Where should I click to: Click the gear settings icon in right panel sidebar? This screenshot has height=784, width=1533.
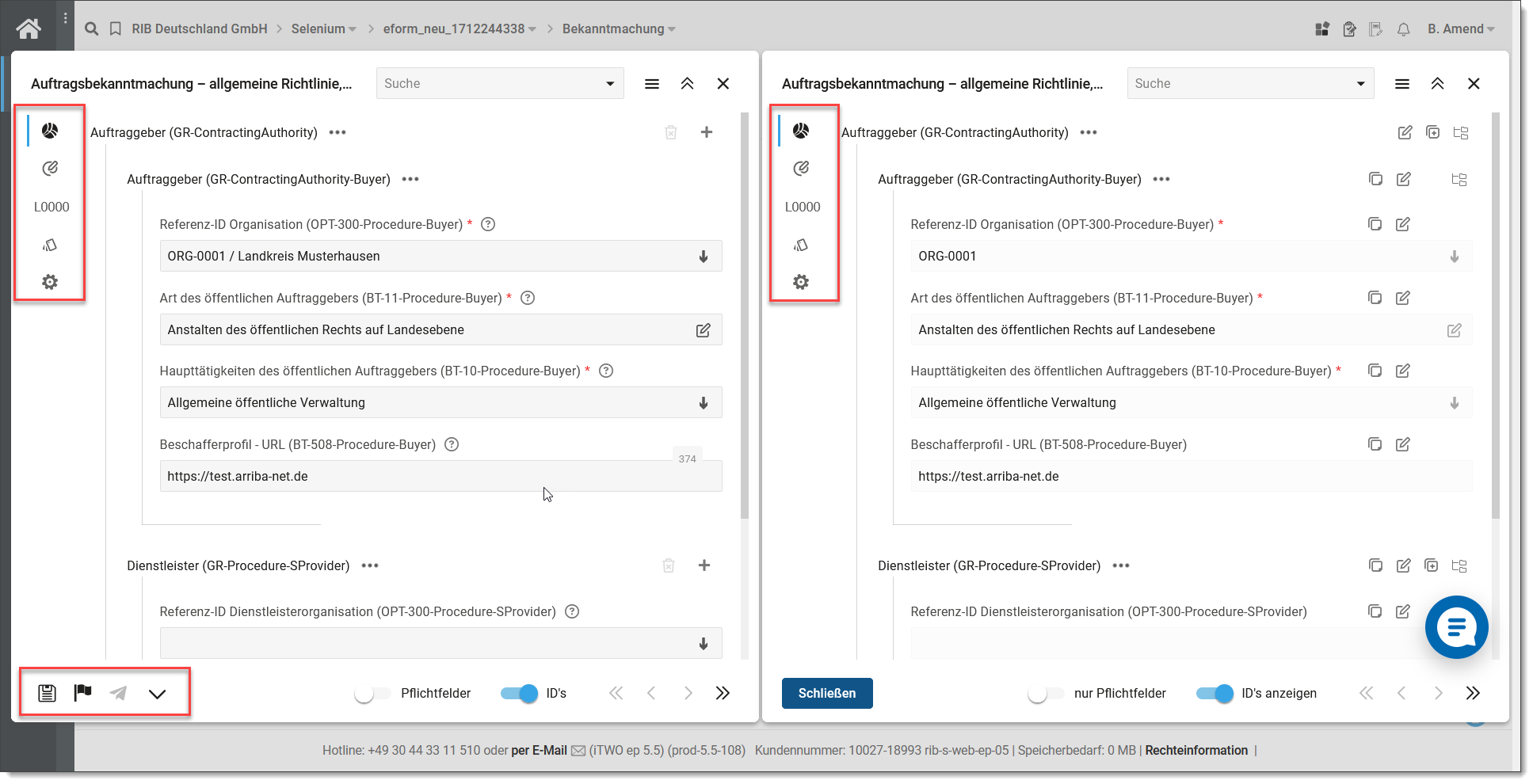pos(801,282)
